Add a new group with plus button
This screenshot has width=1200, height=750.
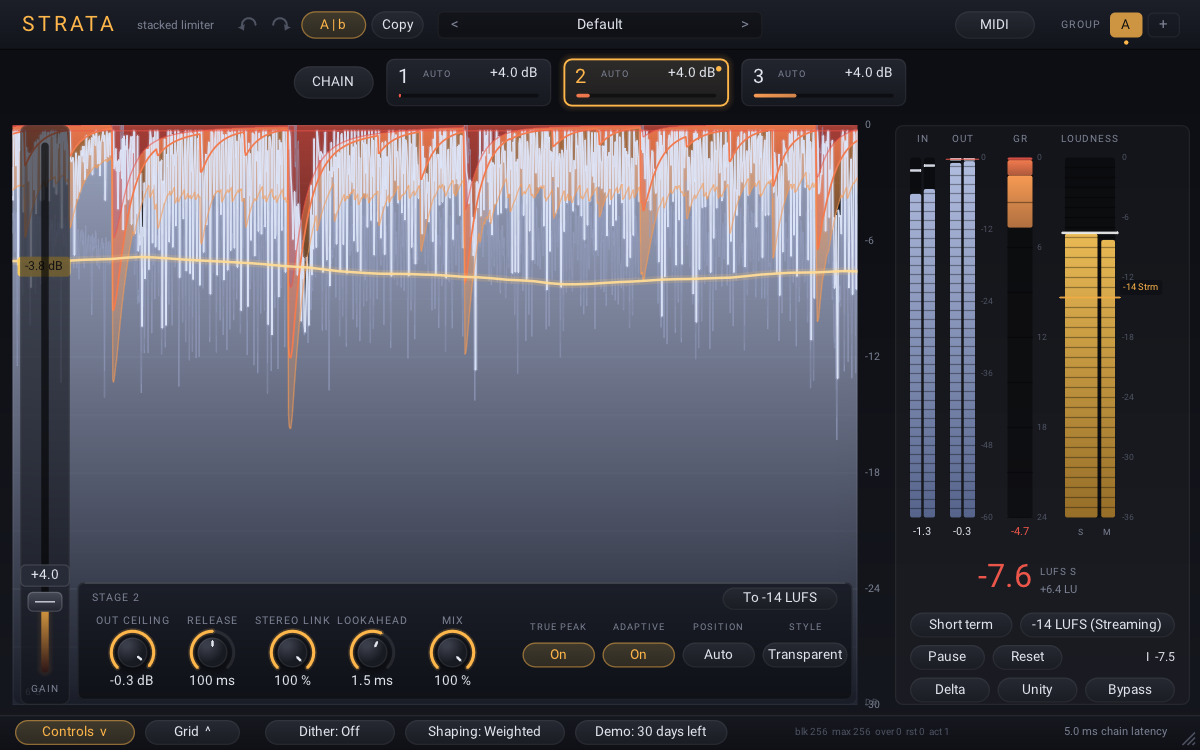point(1163,24)
